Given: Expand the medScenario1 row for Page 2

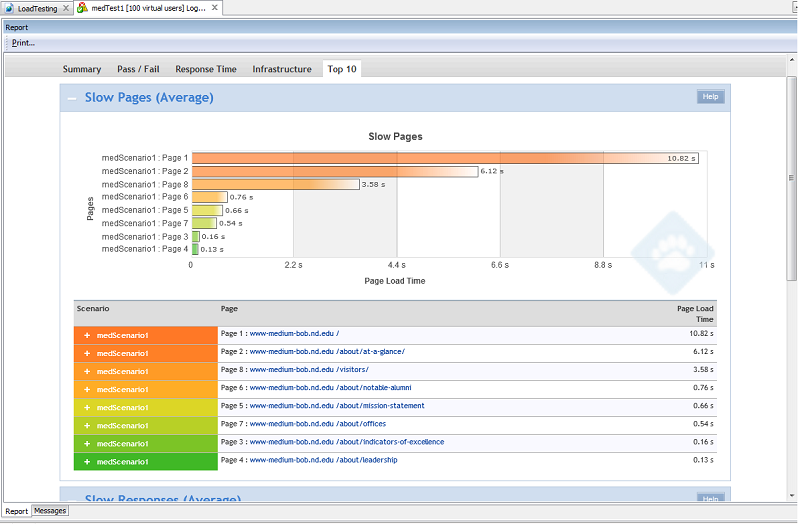Looking at the screenshot, I should tap(87, 353).
